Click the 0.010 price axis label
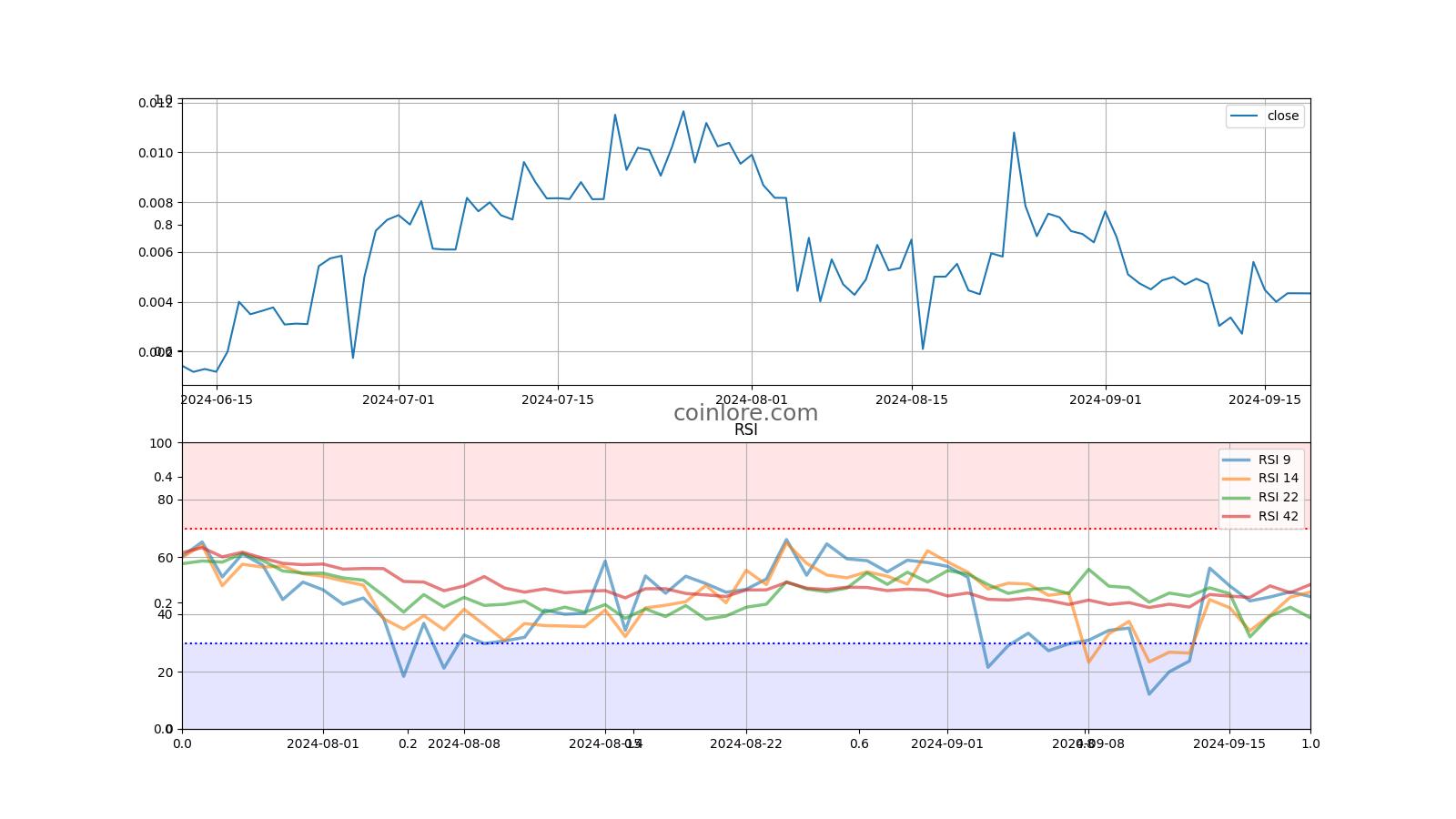 [x=155, y=153]
